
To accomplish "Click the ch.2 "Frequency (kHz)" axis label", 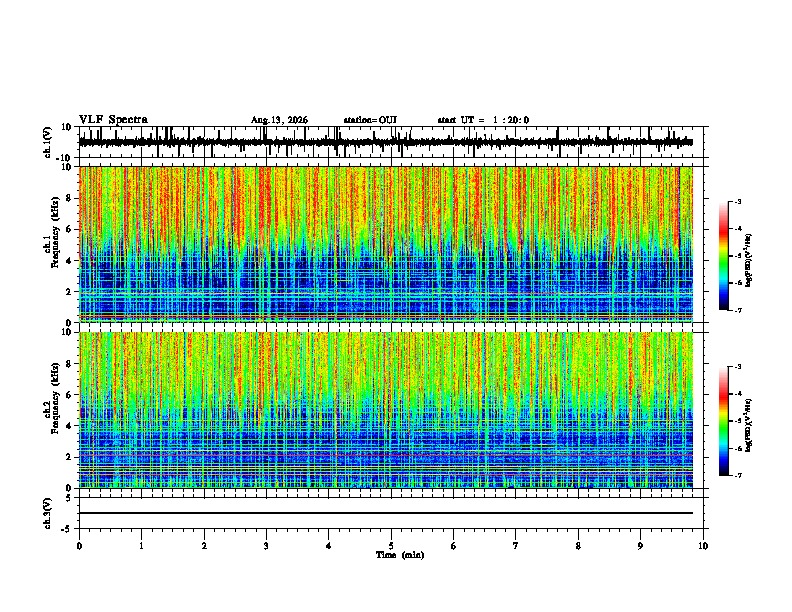I will 55,398.
